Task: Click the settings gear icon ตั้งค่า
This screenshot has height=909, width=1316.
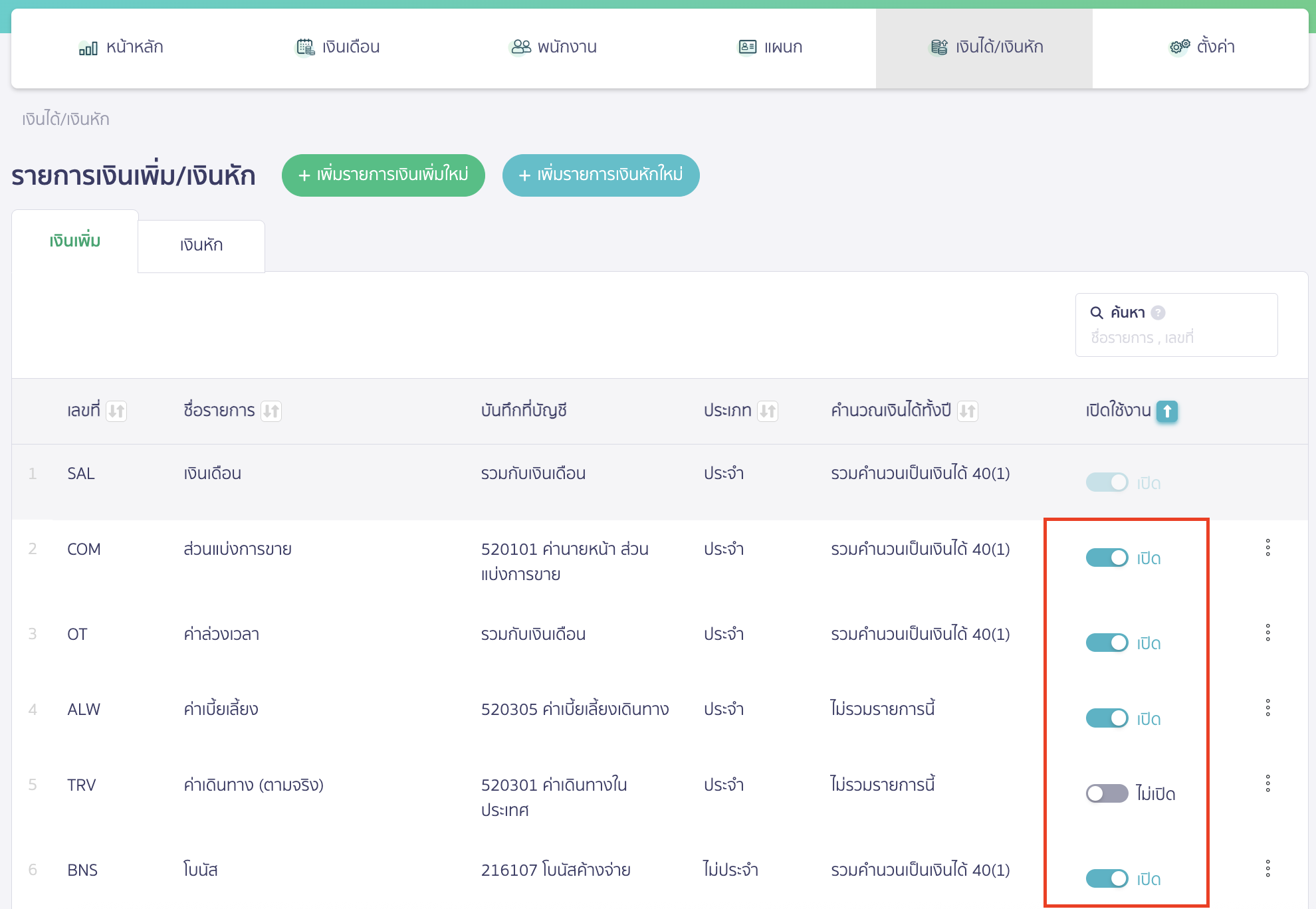Action: click(x=1180, y=47)
